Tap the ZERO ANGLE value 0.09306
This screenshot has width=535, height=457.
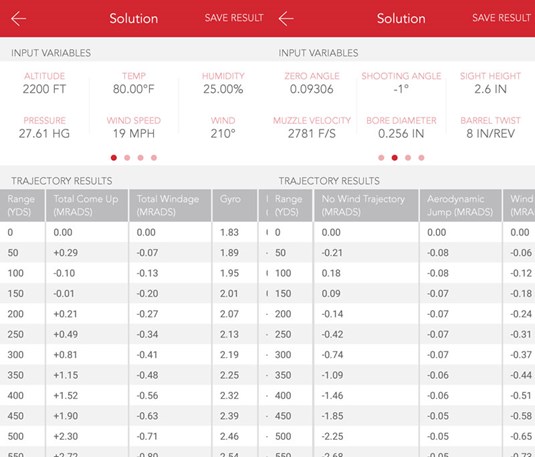(312, 89)
